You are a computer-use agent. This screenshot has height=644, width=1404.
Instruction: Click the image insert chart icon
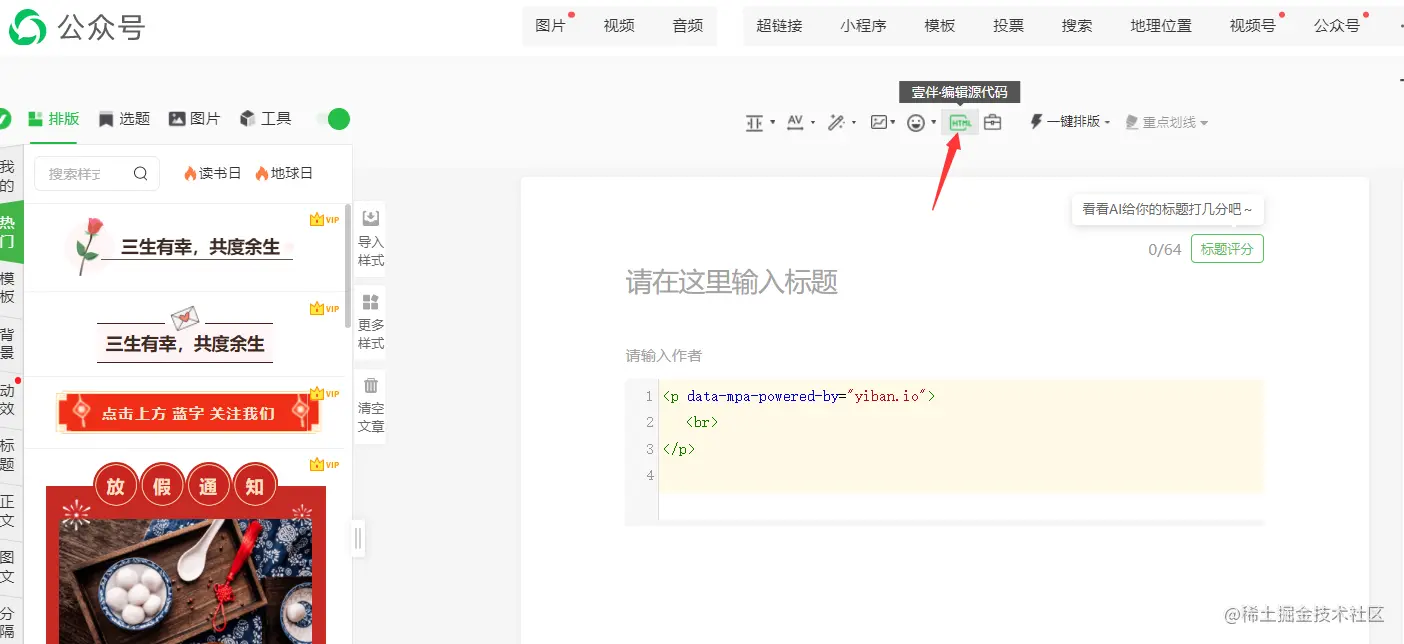879,122
